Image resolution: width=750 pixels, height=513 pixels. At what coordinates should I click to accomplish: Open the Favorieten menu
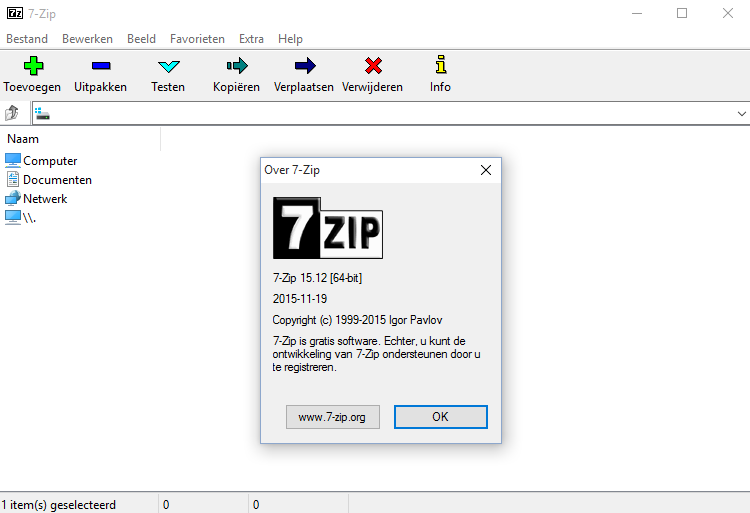[x=197, y=39]
